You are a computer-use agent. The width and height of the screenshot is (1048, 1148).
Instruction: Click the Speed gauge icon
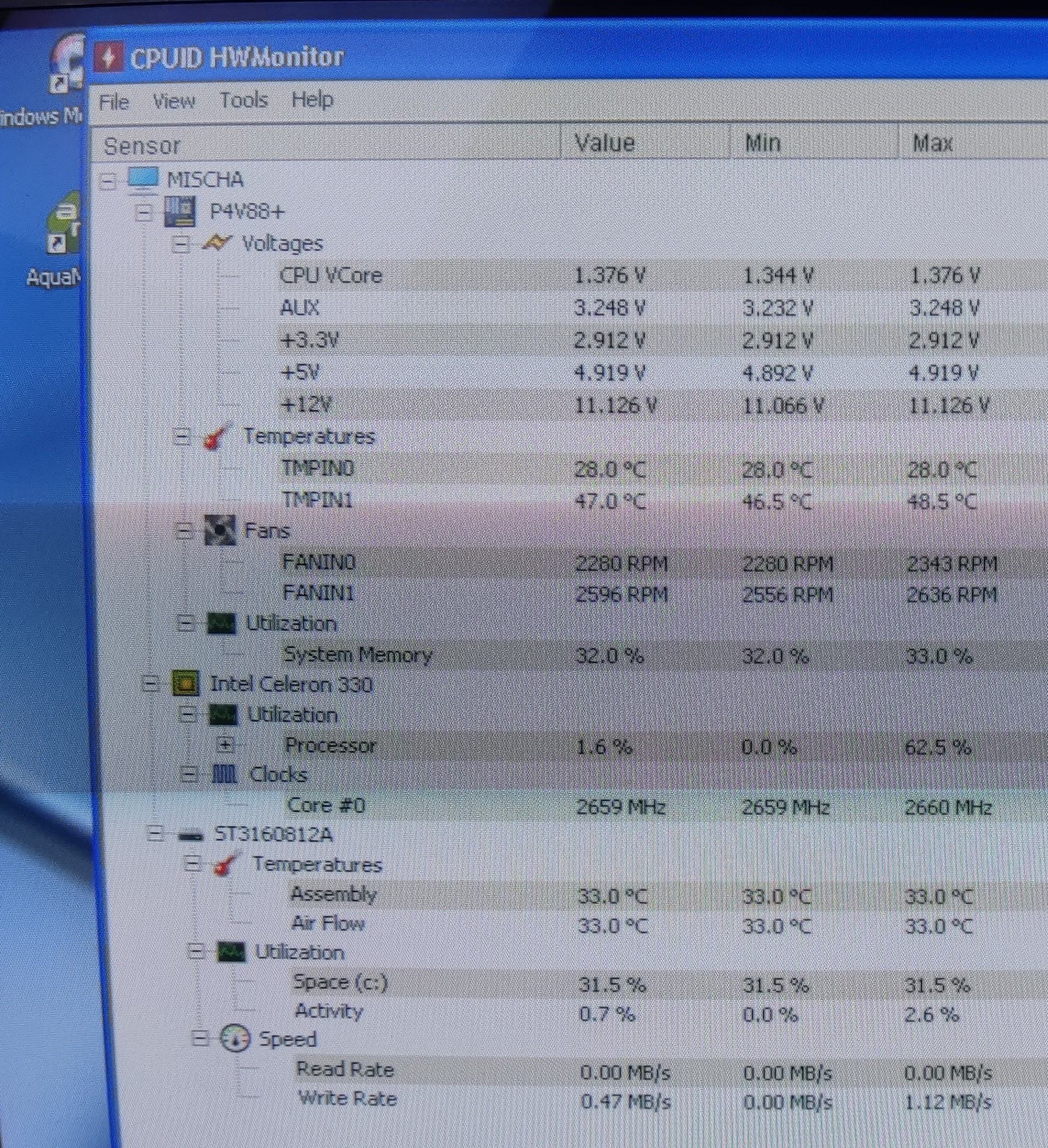[235, 1038]
